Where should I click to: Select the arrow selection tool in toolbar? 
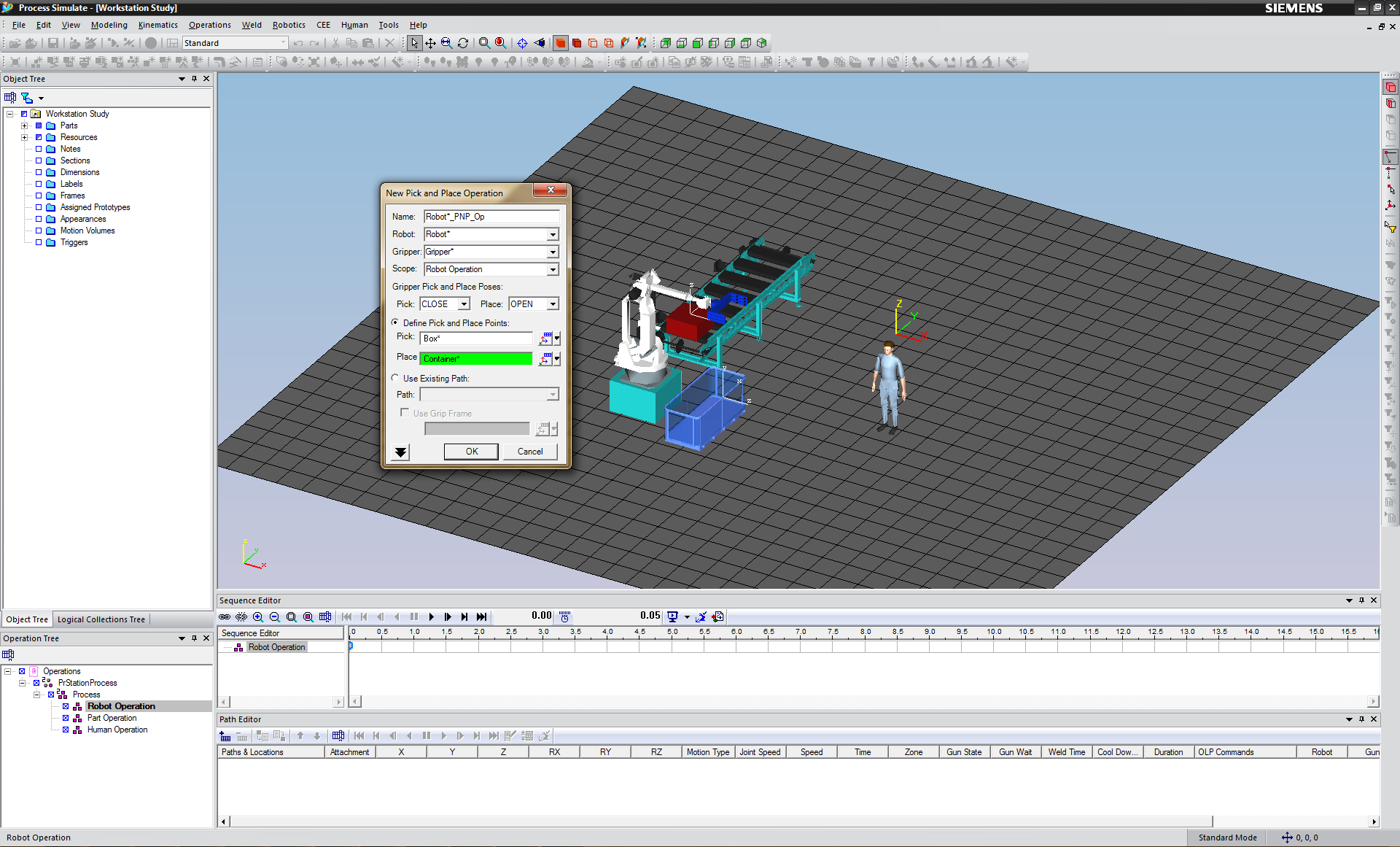414,43
